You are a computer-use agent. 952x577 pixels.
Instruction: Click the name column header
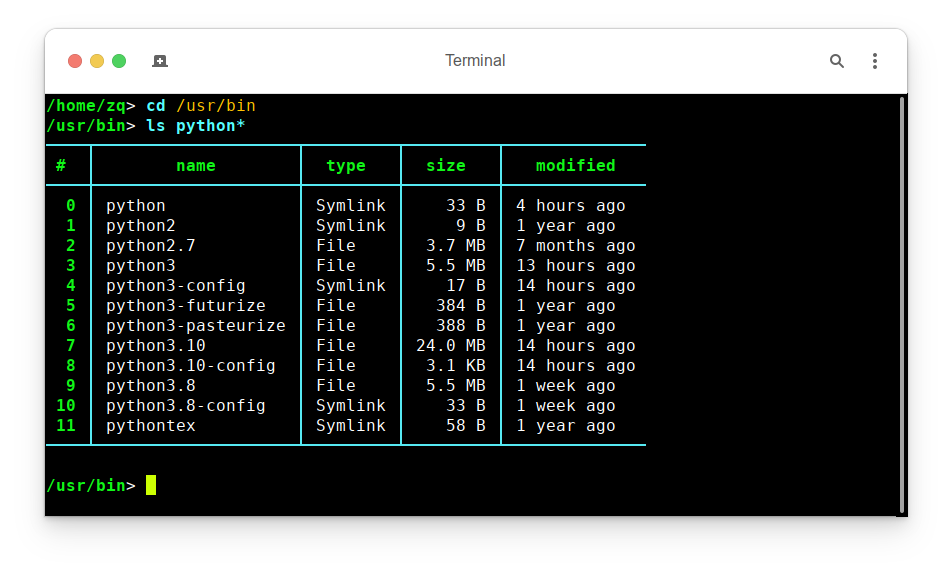pyautogui.click(x=195, y=165)
